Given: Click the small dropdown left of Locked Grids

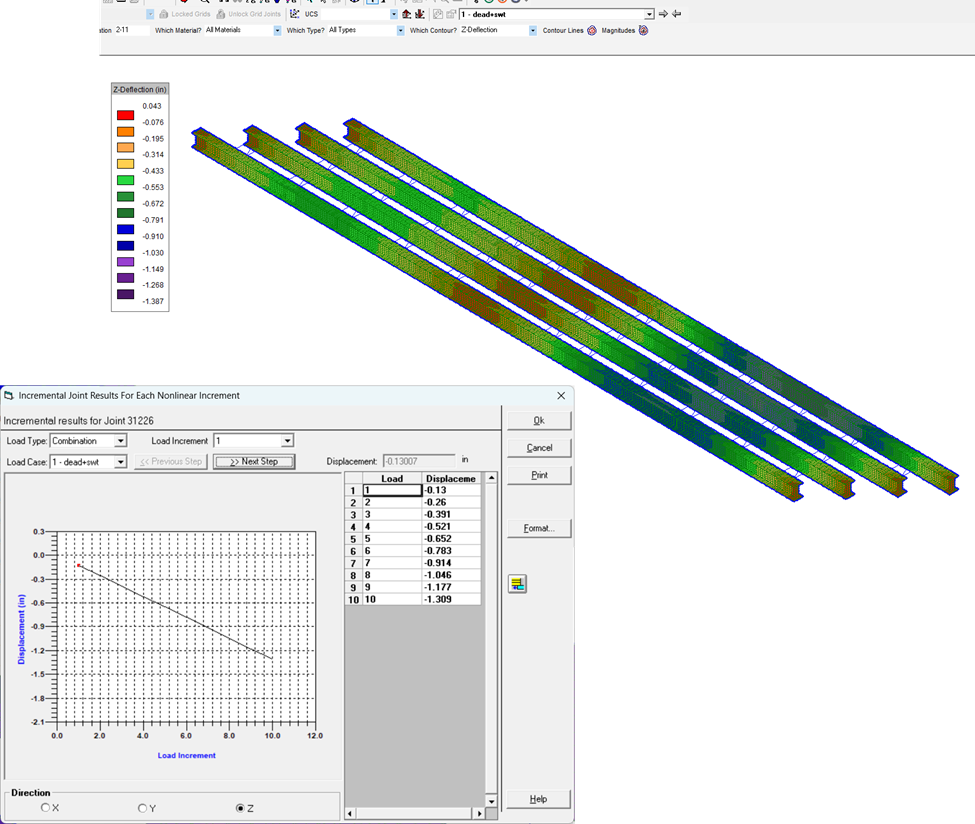Looking at the screenshot, I should [150, 14].
